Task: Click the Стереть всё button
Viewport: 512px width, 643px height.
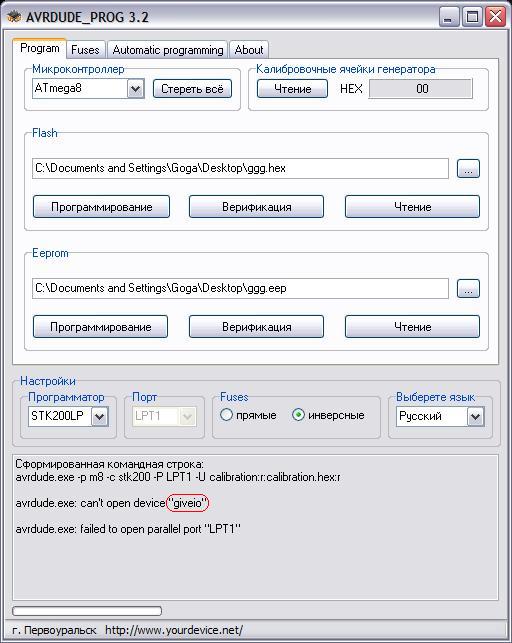Action: point(192,89)
